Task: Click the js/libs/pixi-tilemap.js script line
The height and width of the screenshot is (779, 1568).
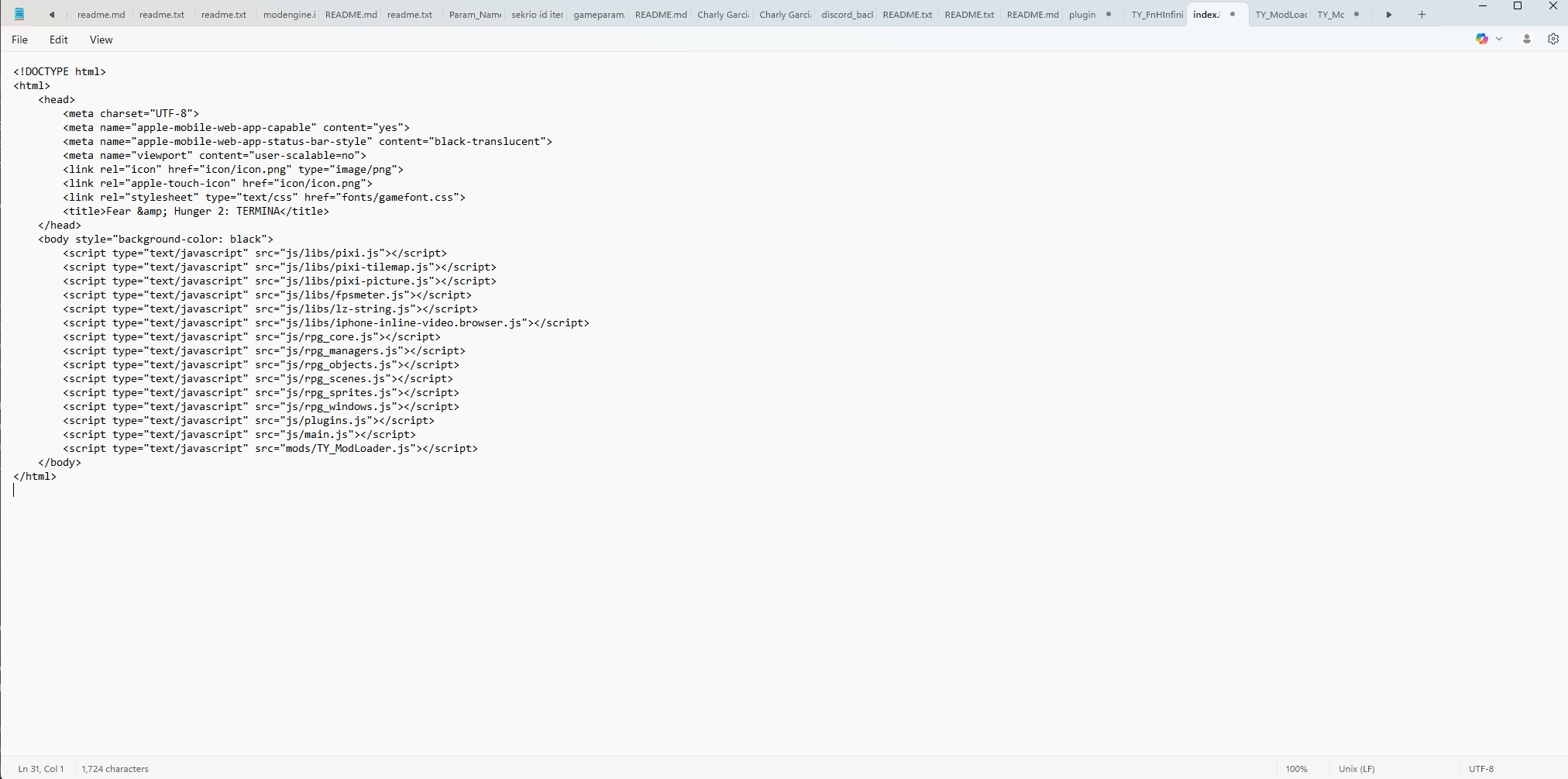Action: (x=280, y=267)
